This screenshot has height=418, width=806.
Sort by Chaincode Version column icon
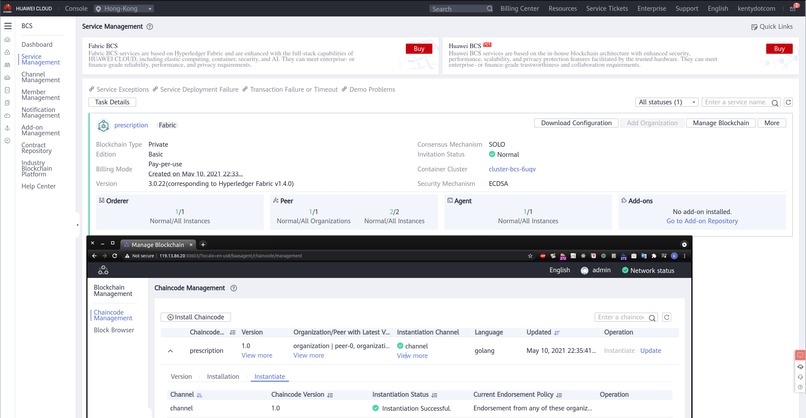pos(330,395)
